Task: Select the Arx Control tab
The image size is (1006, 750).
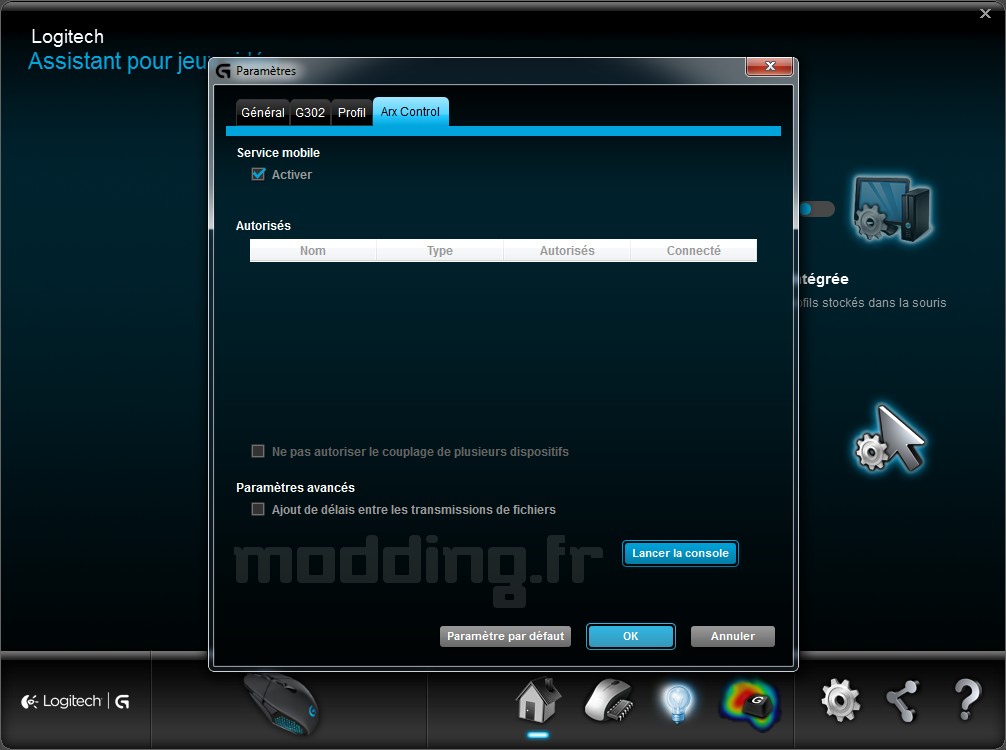Action: (x=411, y=112)
